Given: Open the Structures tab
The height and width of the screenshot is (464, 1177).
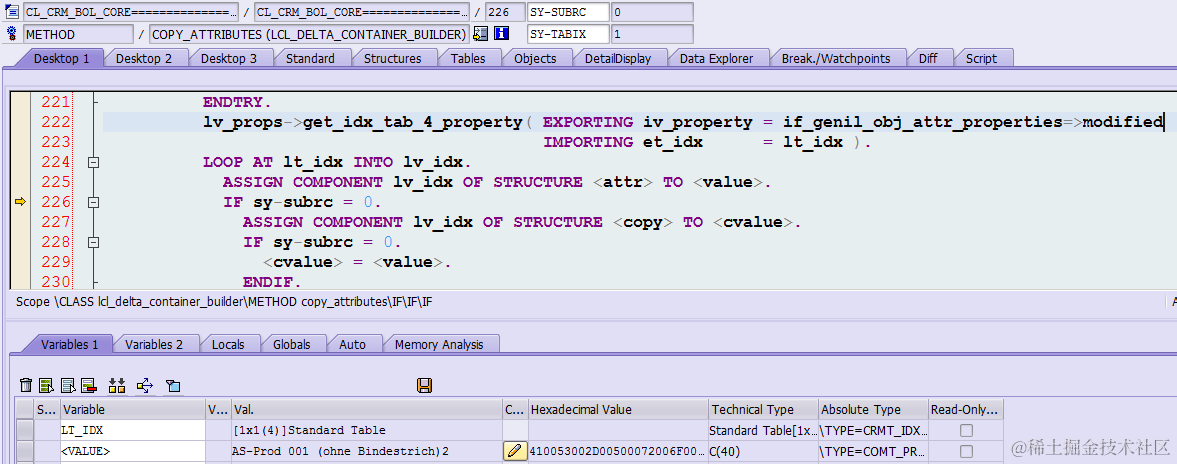Looking at the screenshot, I should (x=393, y=59).
